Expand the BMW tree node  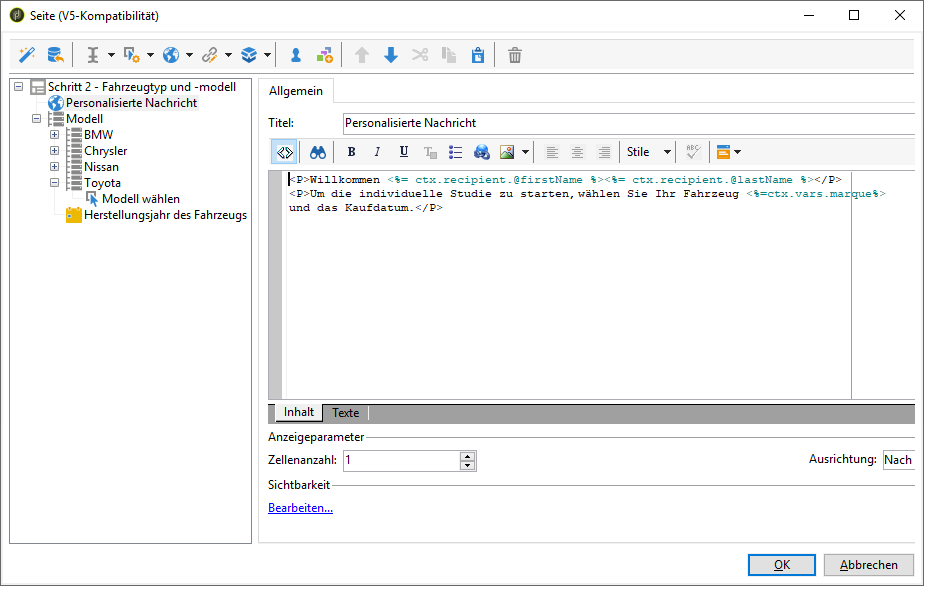click(x=55, y=135)
